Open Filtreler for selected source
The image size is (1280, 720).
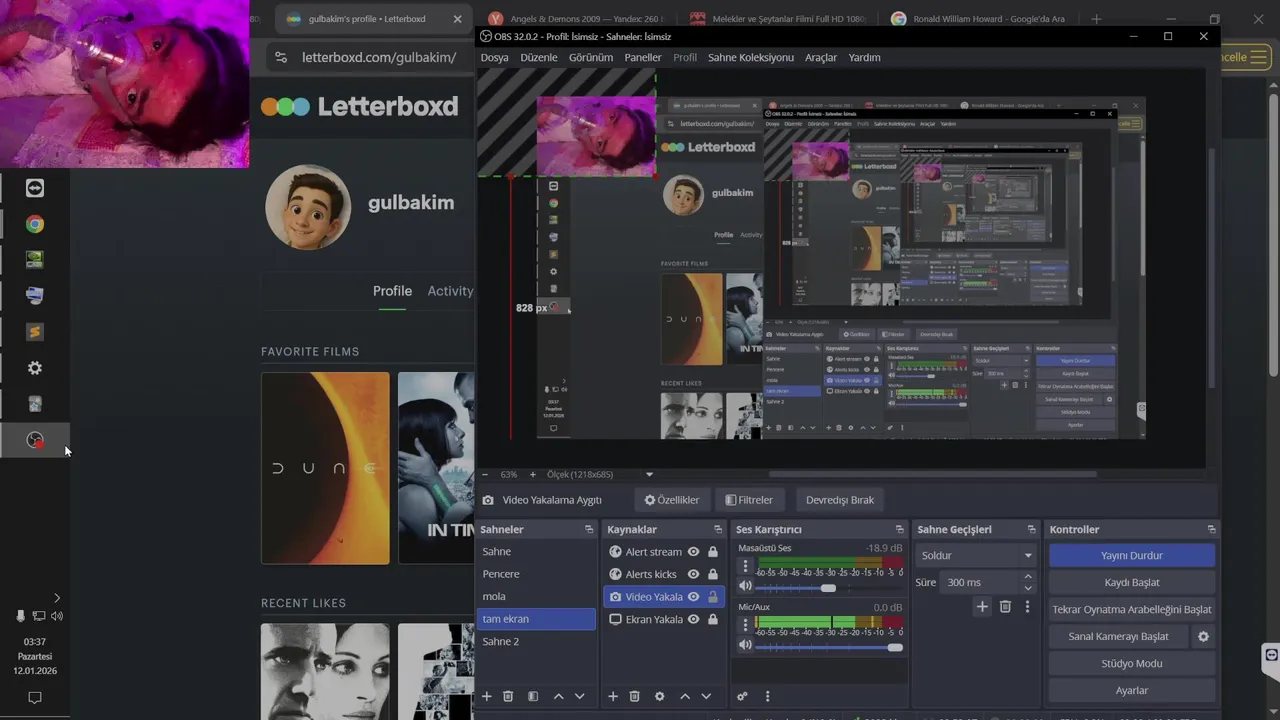(749, 500)
